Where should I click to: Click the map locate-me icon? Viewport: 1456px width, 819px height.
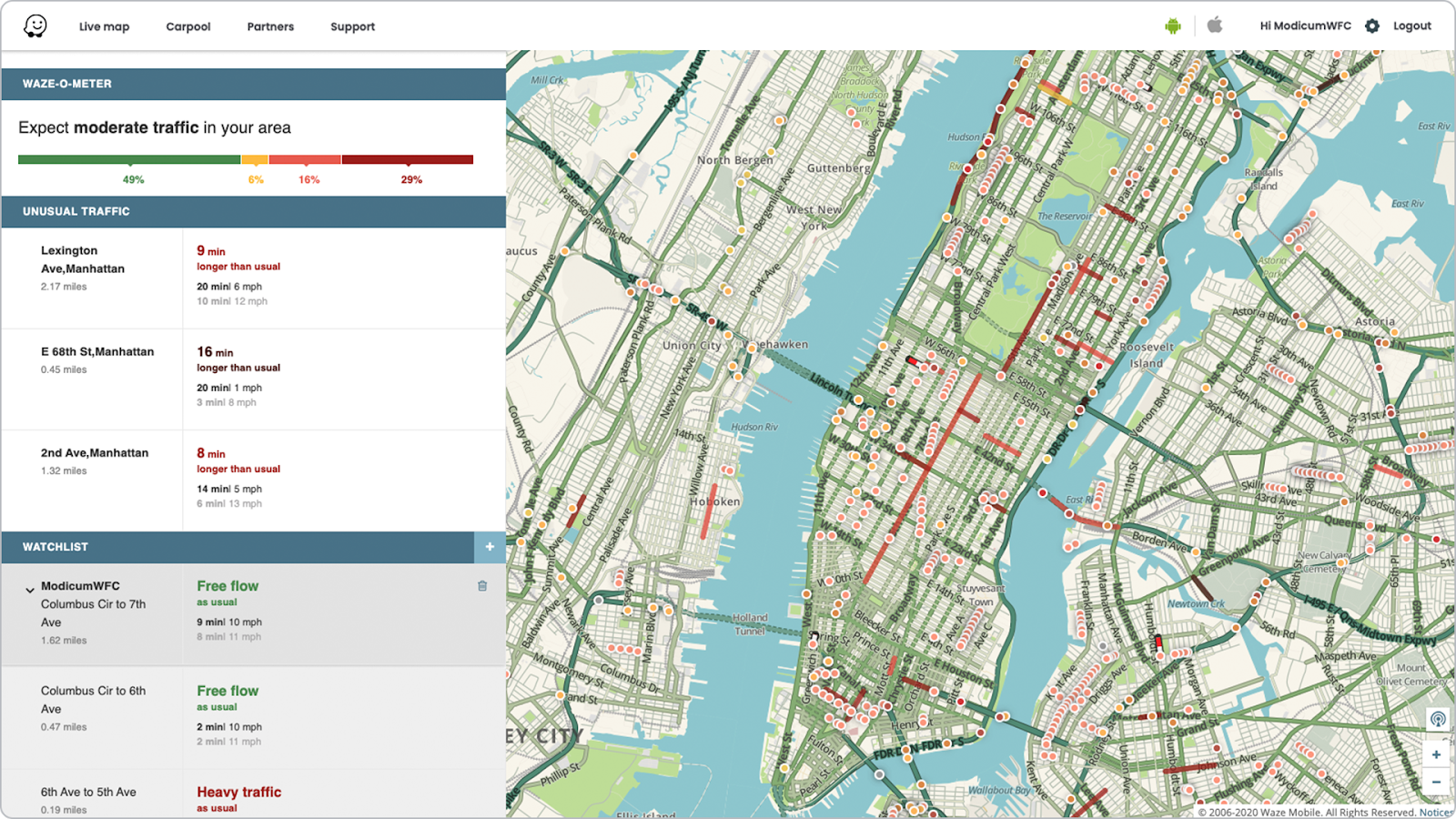point(1438,719)
